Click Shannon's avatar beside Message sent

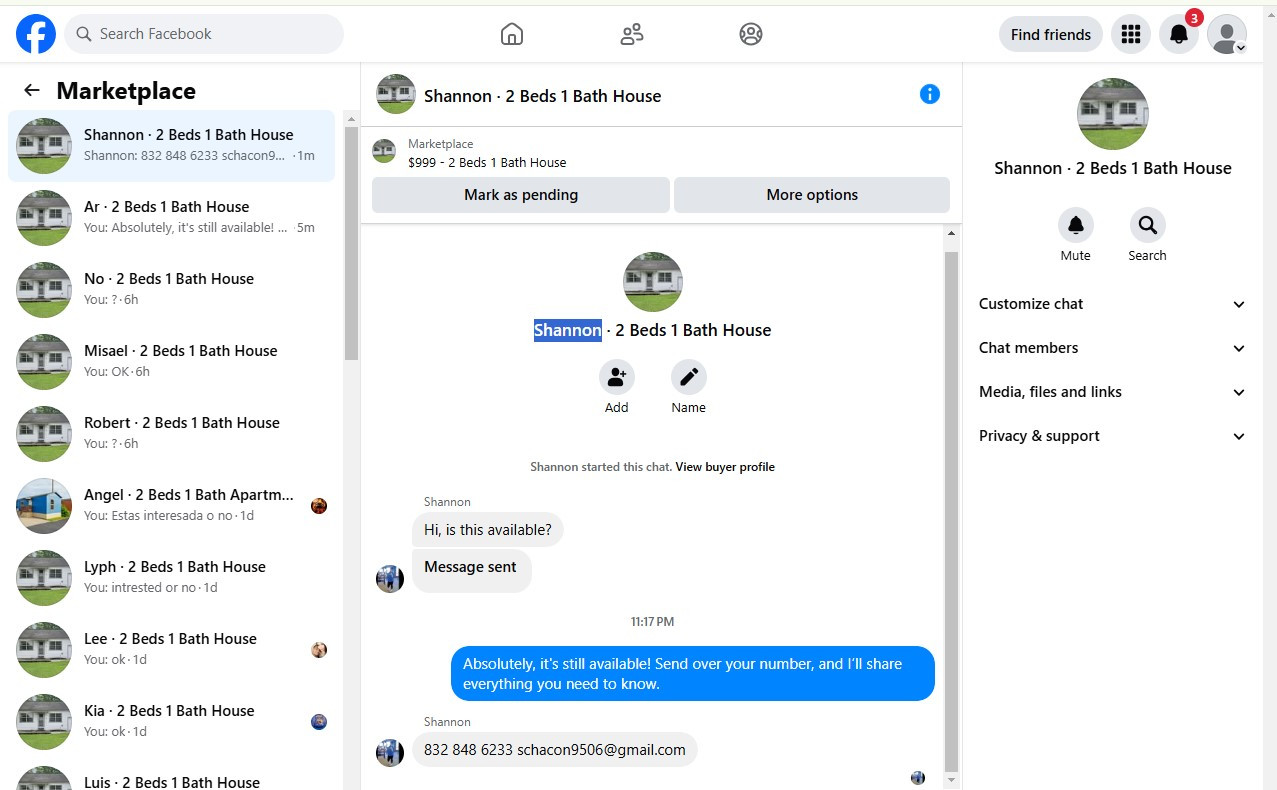point(390,578)
